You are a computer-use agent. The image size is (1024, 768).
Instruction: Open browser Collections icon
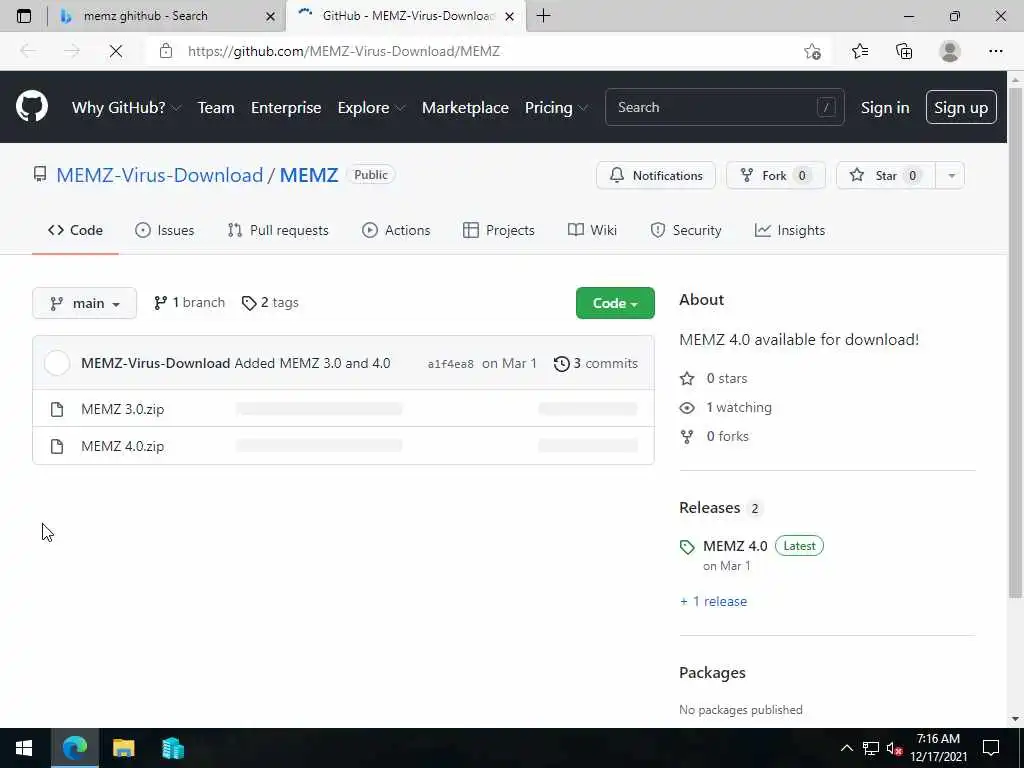(904, 51)
